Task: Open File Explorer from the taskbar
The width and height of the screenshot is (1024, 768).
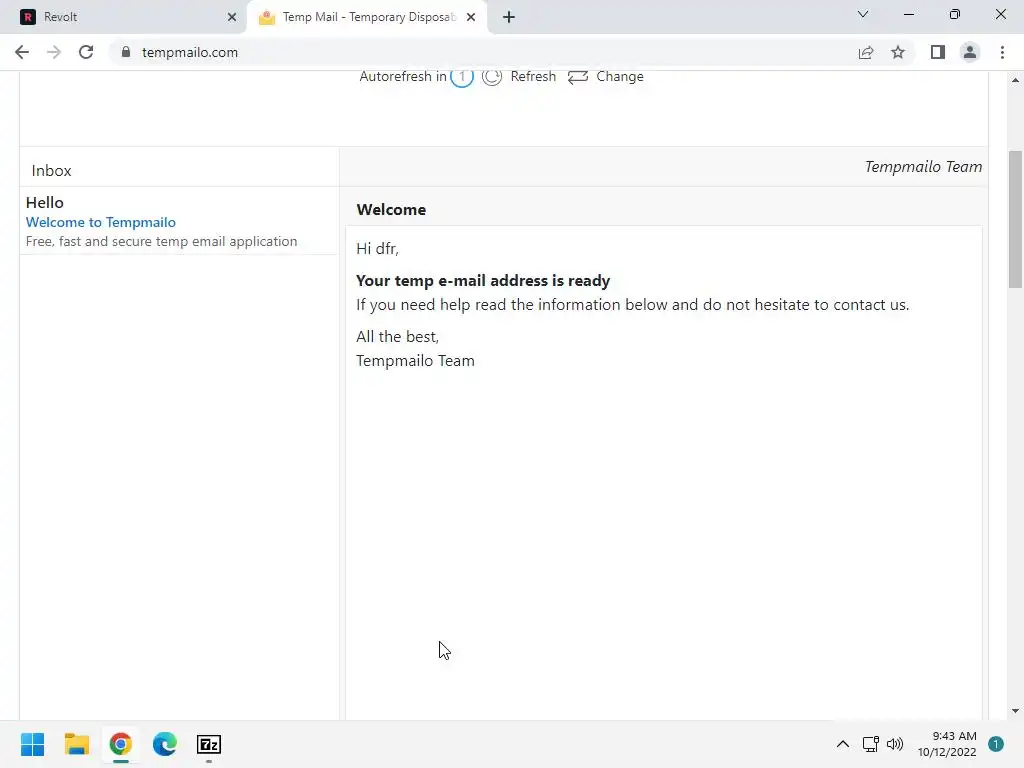Action: [x=76, y=744]
